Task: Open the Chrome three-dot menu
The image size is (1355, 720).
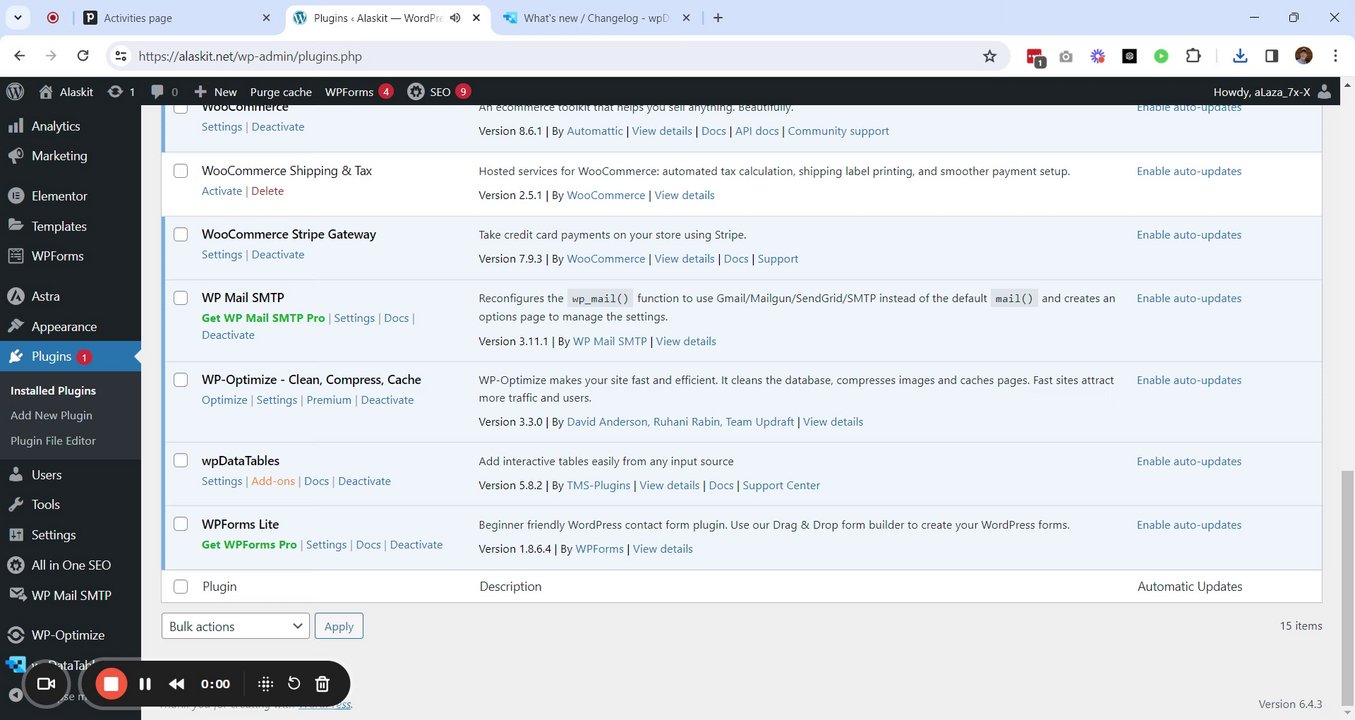Action: point(1335,56)
